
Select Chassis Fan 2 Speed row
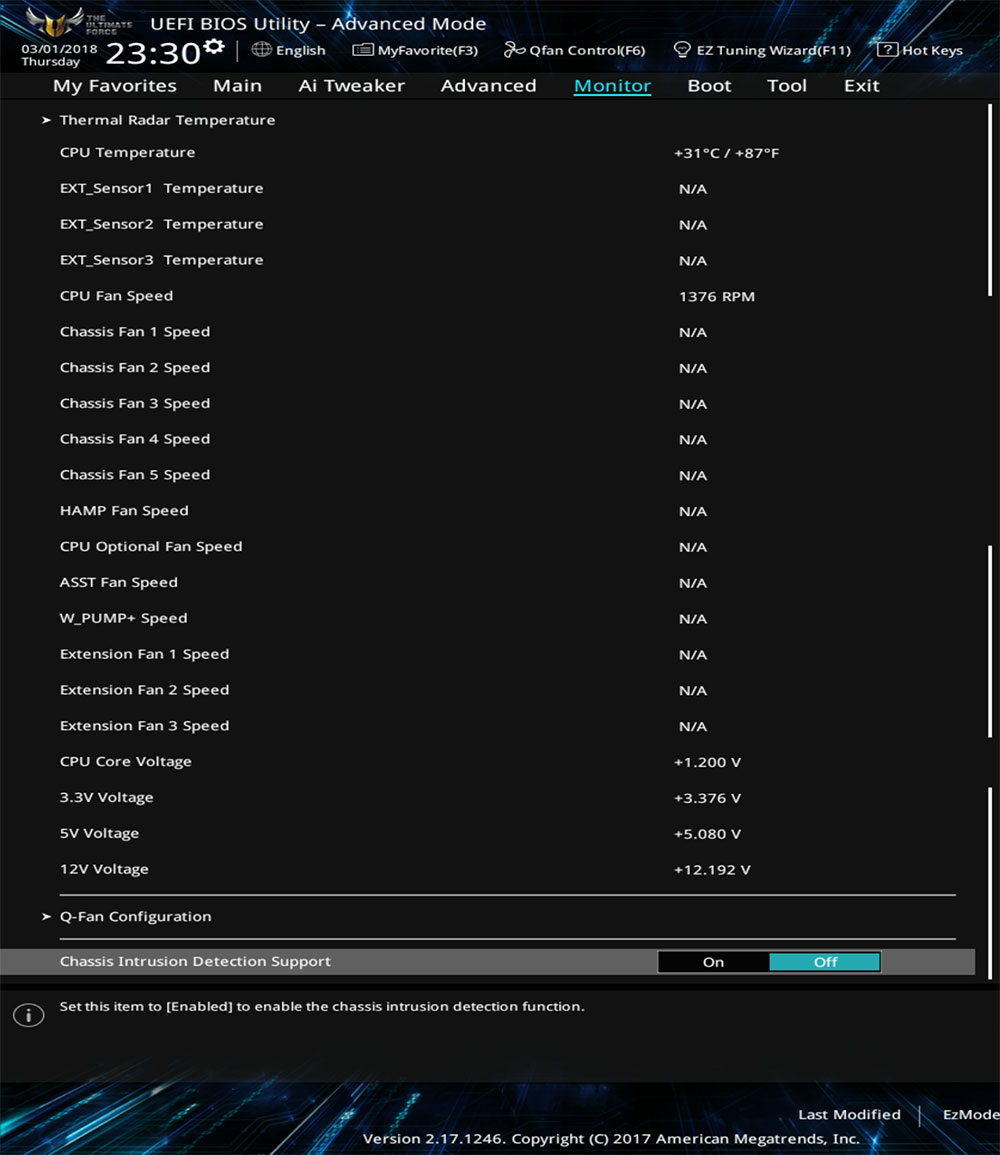tap(135, 368)
